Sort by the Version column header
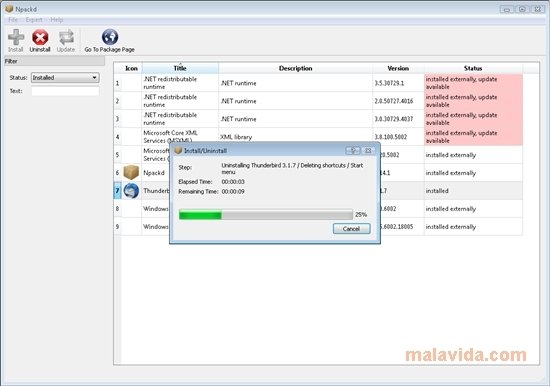 point(398,68)
